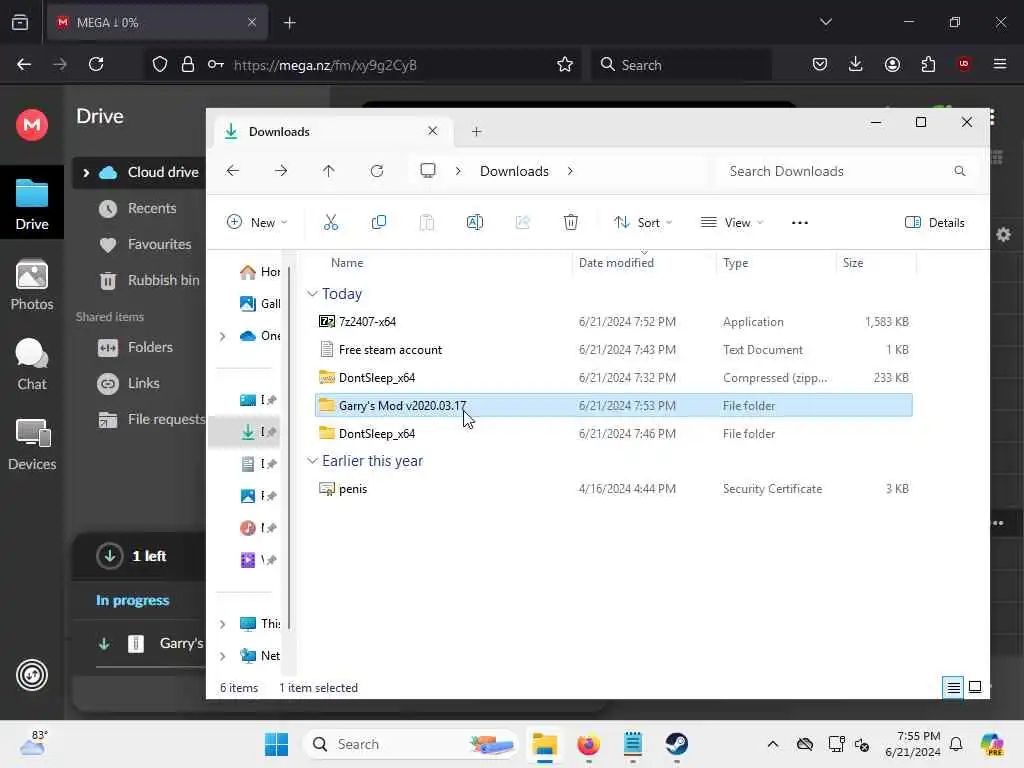
Task: Open the View dropdown menu
Action: point(731,223)
